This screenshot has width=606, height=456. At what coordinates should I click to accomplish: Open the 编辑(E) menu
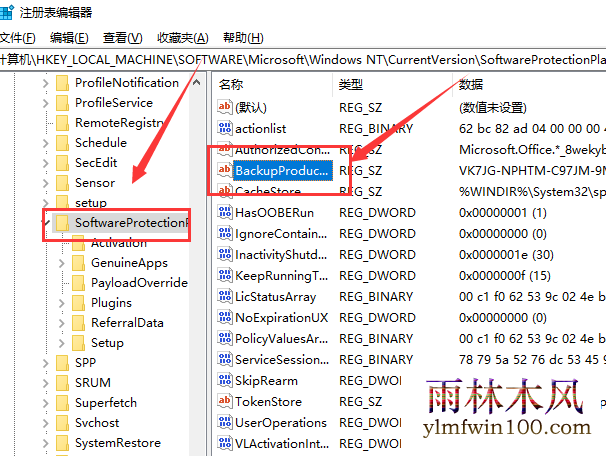pos(69,38)
